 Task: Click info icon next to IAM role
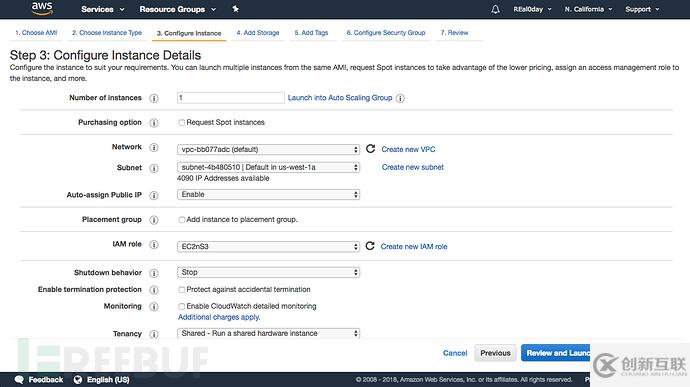click(154, 245)
